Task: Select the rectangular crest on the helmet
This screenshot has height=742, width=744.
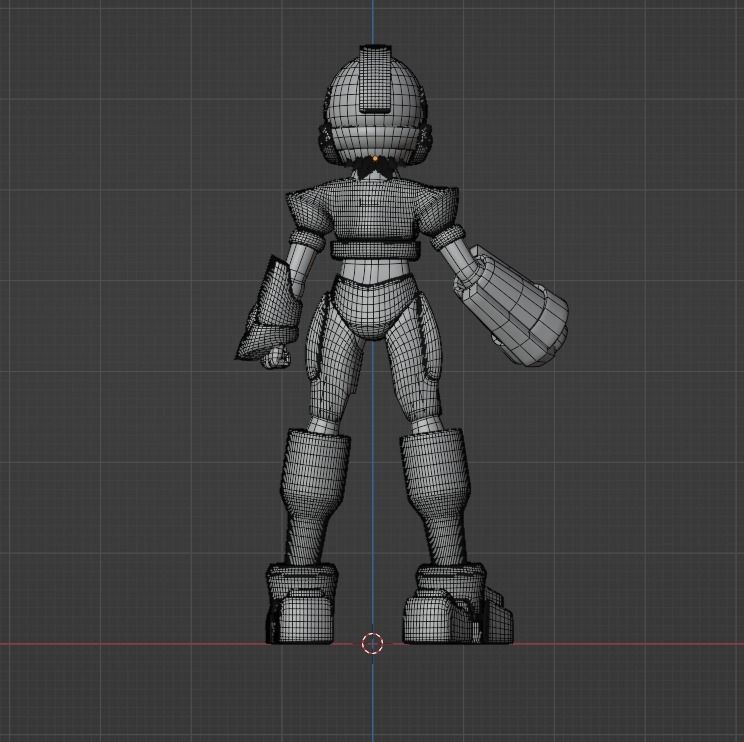Action: tap(375, 79)
